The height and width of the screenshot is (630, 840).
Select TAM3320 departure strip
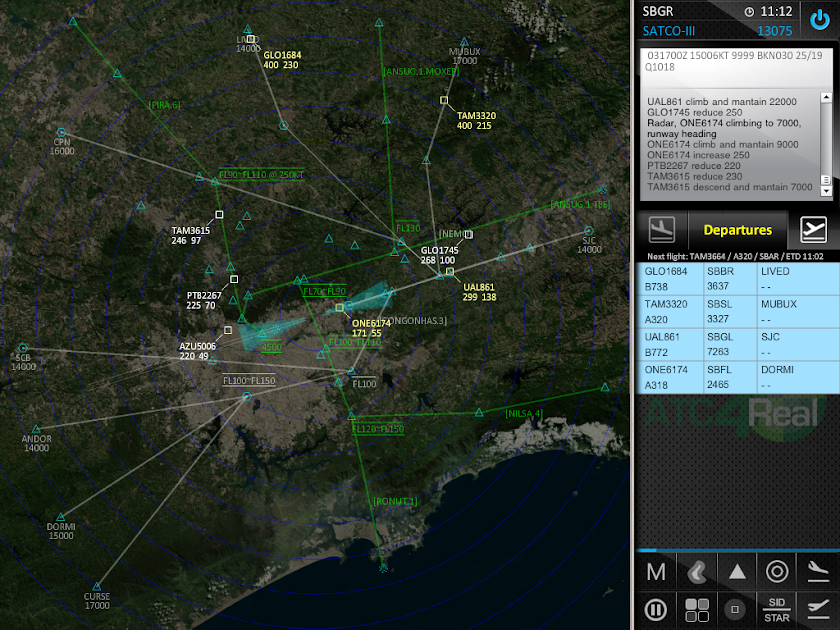pos(738,312)
